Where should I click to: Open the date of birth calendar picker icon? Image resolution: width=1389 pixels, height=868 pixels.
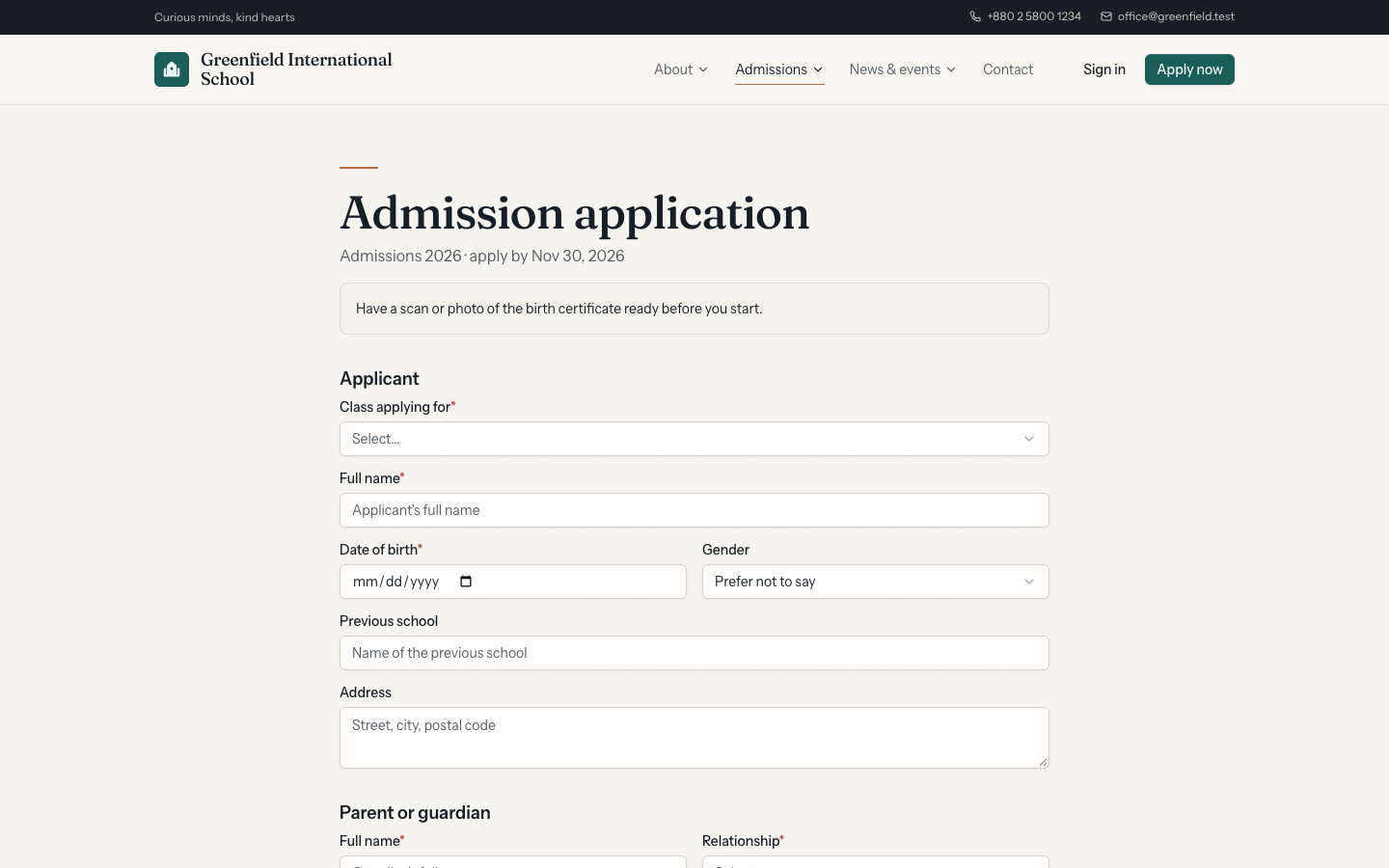466,582
